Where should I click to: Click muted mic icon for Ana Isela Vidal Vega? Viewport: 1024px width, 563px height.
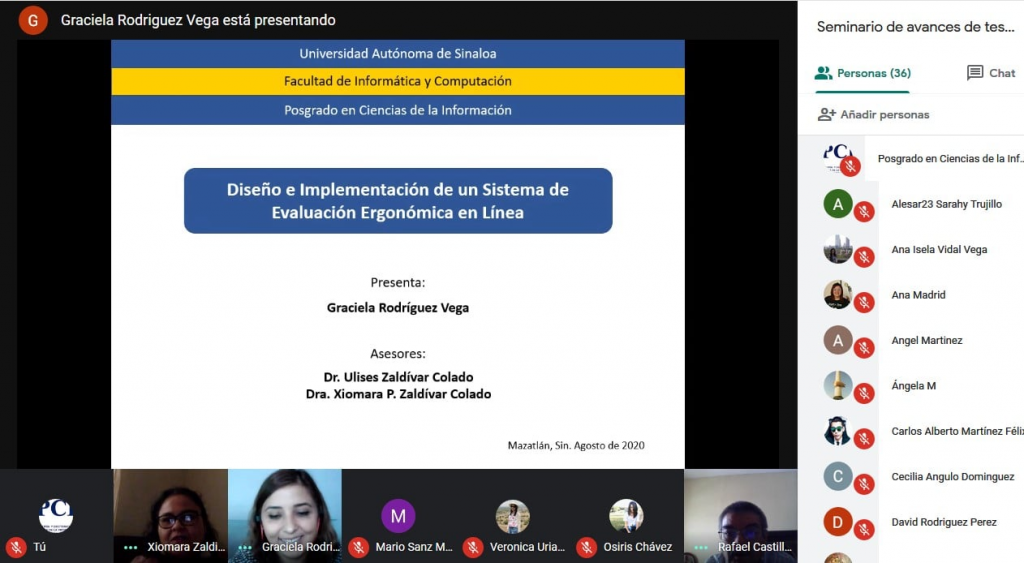click(x=864, y=257)
